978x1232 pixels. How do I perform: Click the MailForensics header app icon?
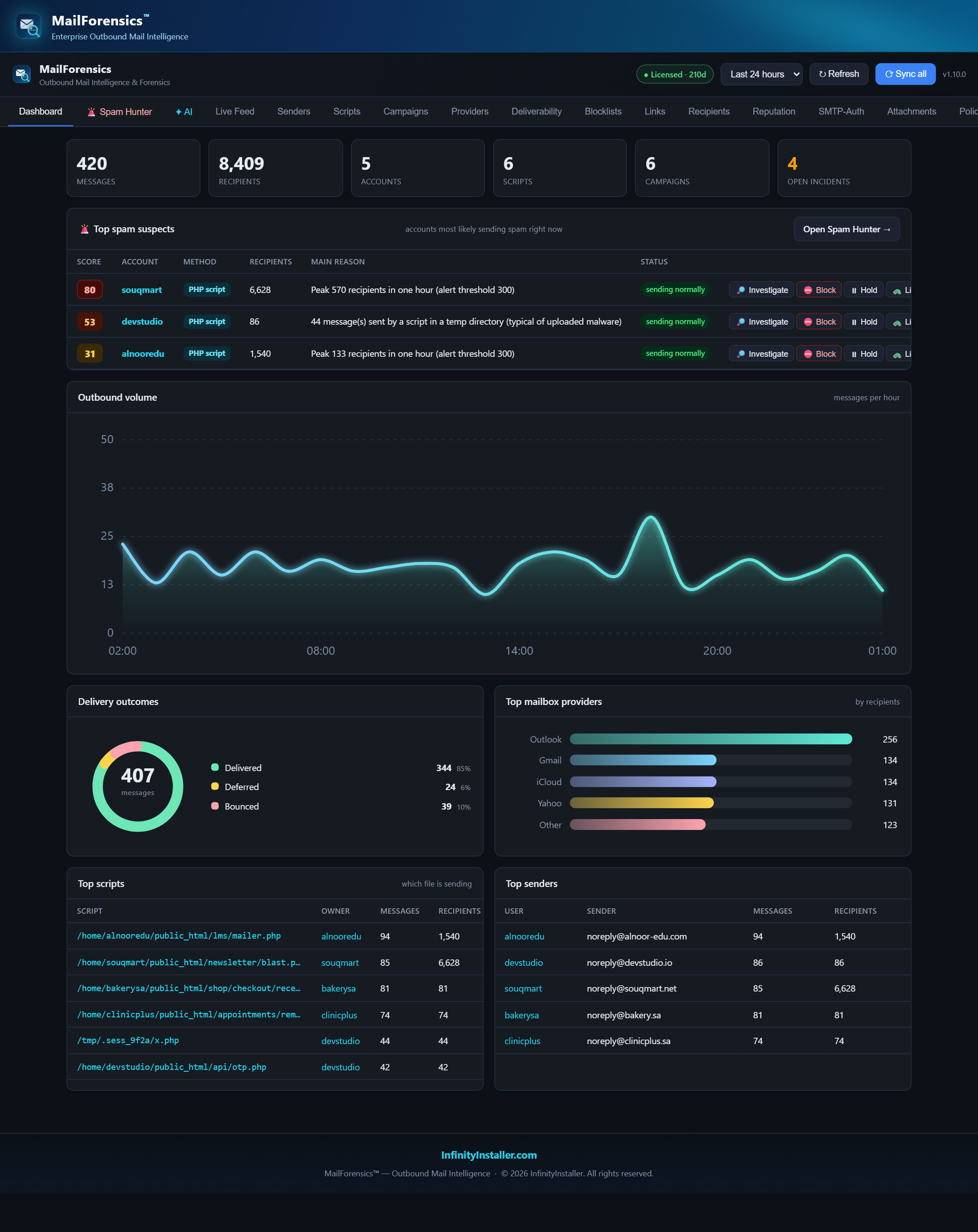(x=22, y=74)
